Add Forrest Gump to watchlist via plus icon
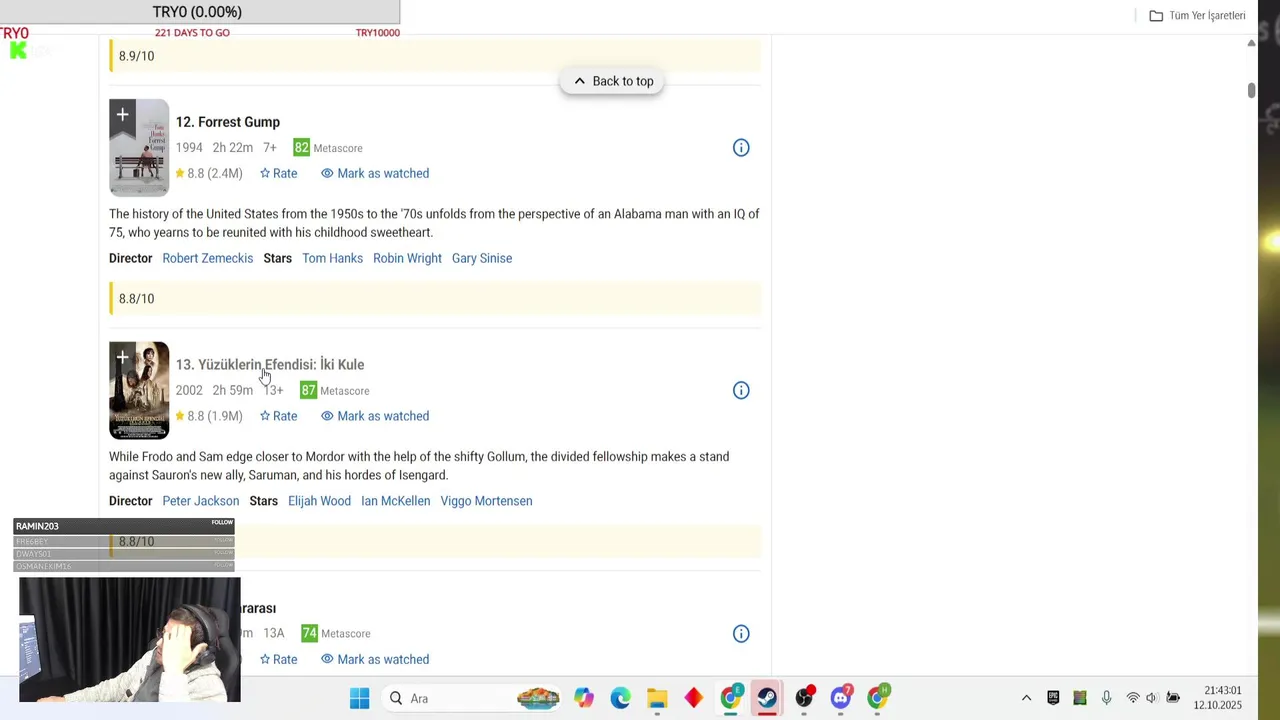The width and height of the screenshot is (1280, 720). click(122, 114)
